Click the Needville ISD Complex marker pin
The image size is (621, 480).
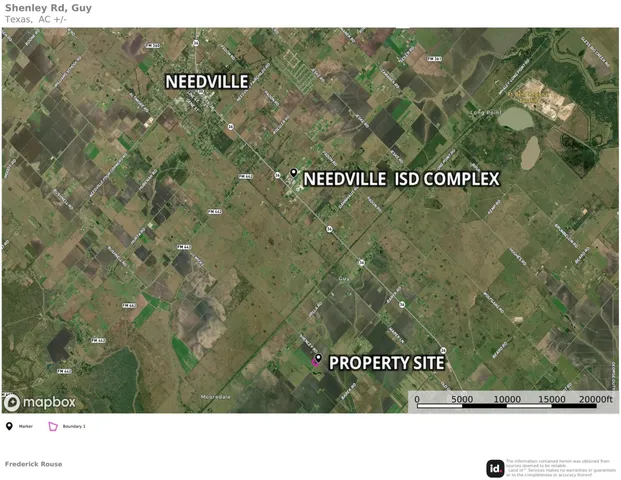point(293,173)
